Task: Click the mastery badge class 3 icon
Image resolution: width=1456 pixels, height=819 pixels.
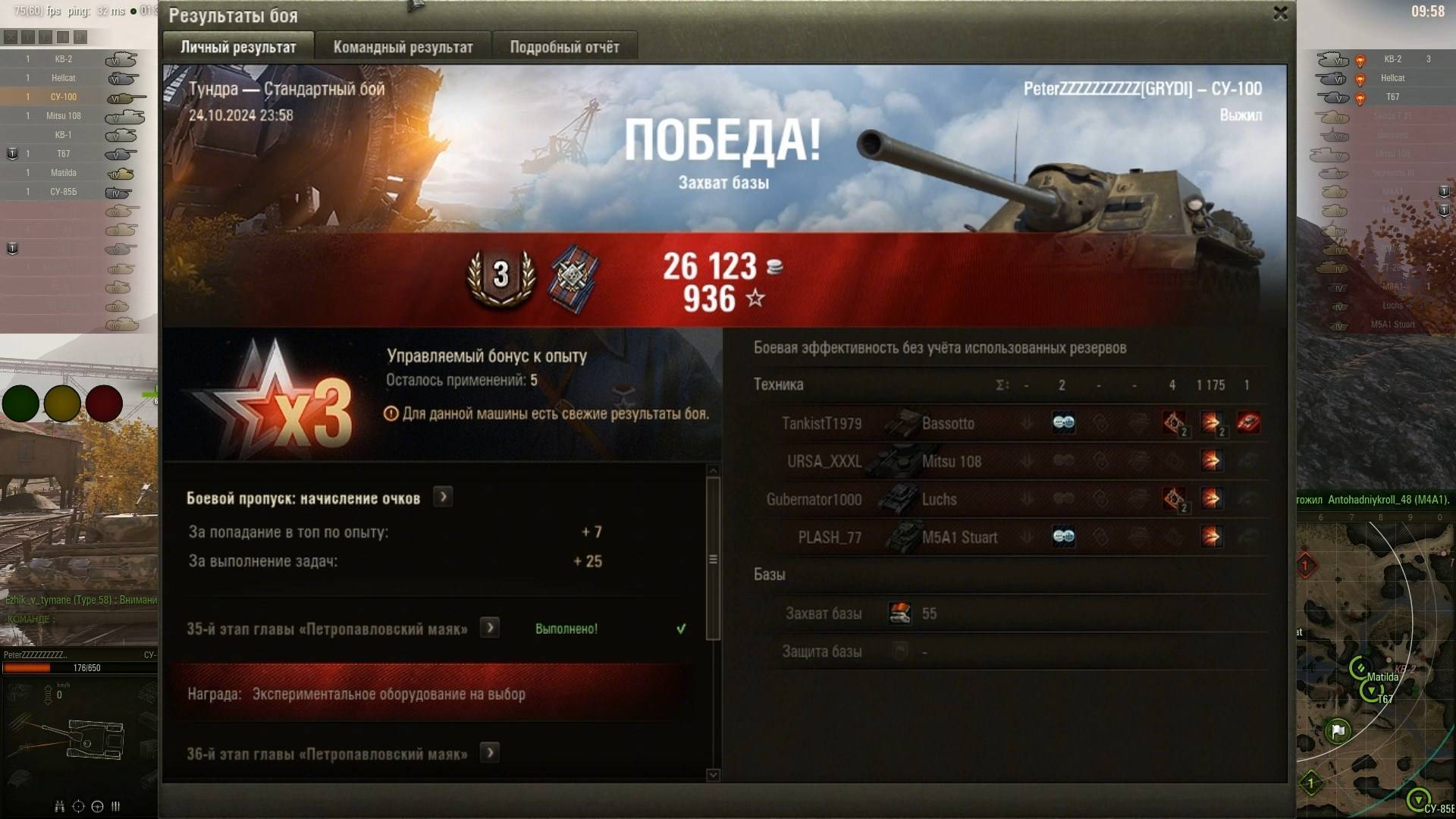Action: click(x=500, y=278)
